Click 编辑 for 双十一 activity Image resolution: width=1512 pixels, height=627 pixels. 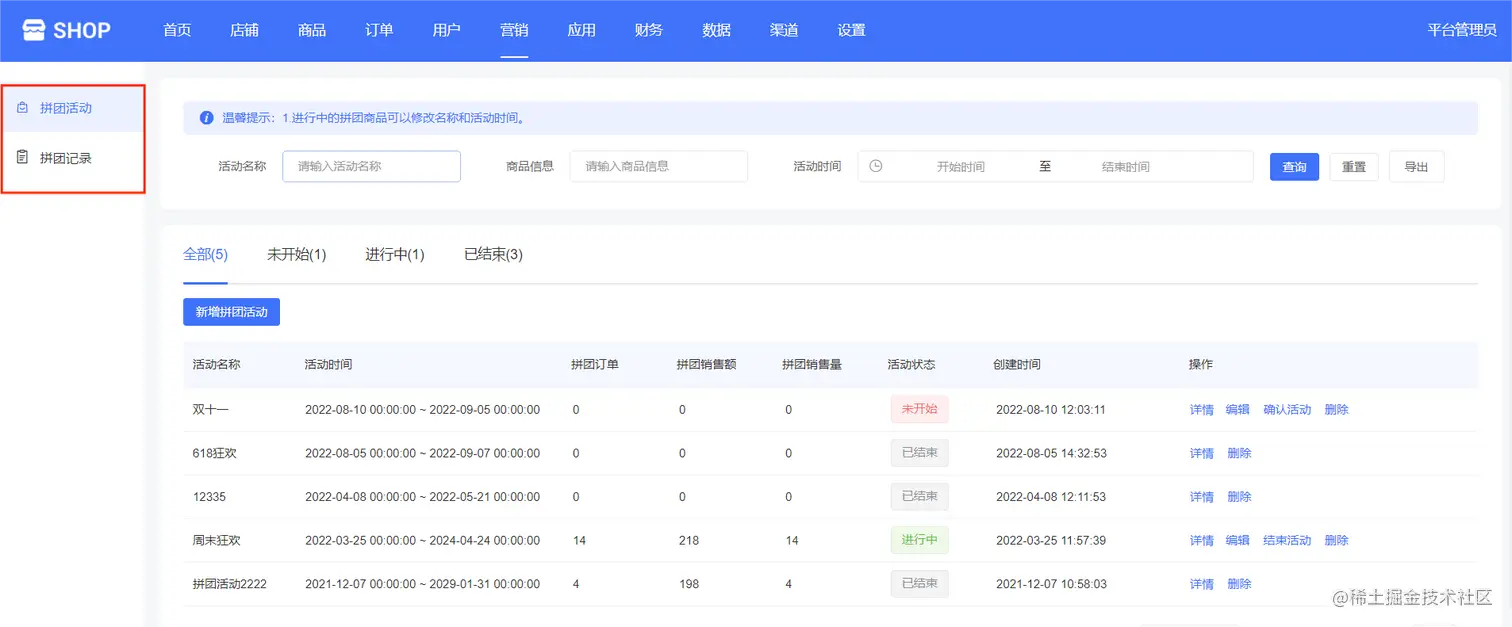pyautogui.click(x=1238, y=410)
